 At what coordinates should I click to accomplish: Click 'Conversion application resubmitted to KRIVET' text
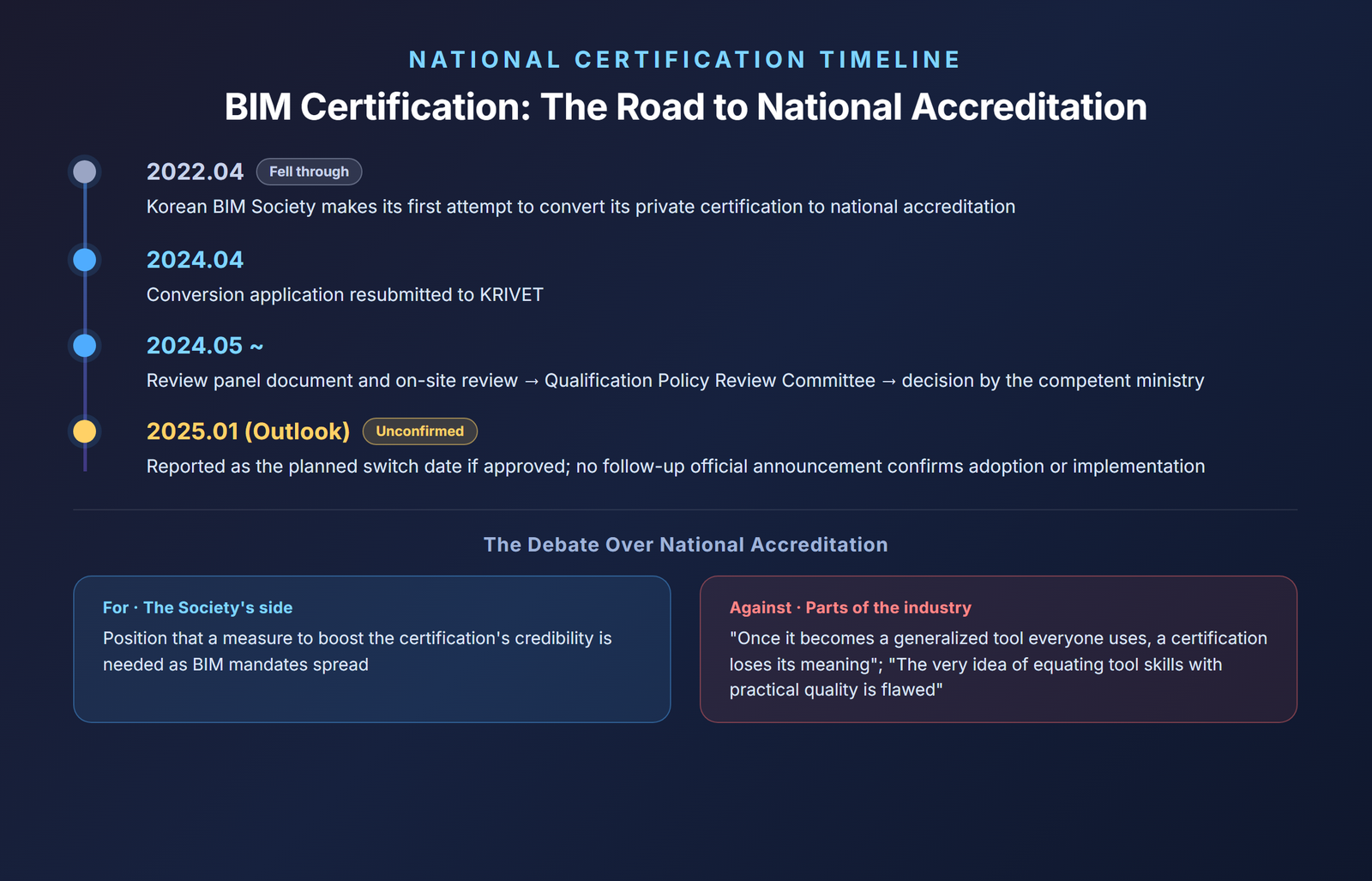345,295
